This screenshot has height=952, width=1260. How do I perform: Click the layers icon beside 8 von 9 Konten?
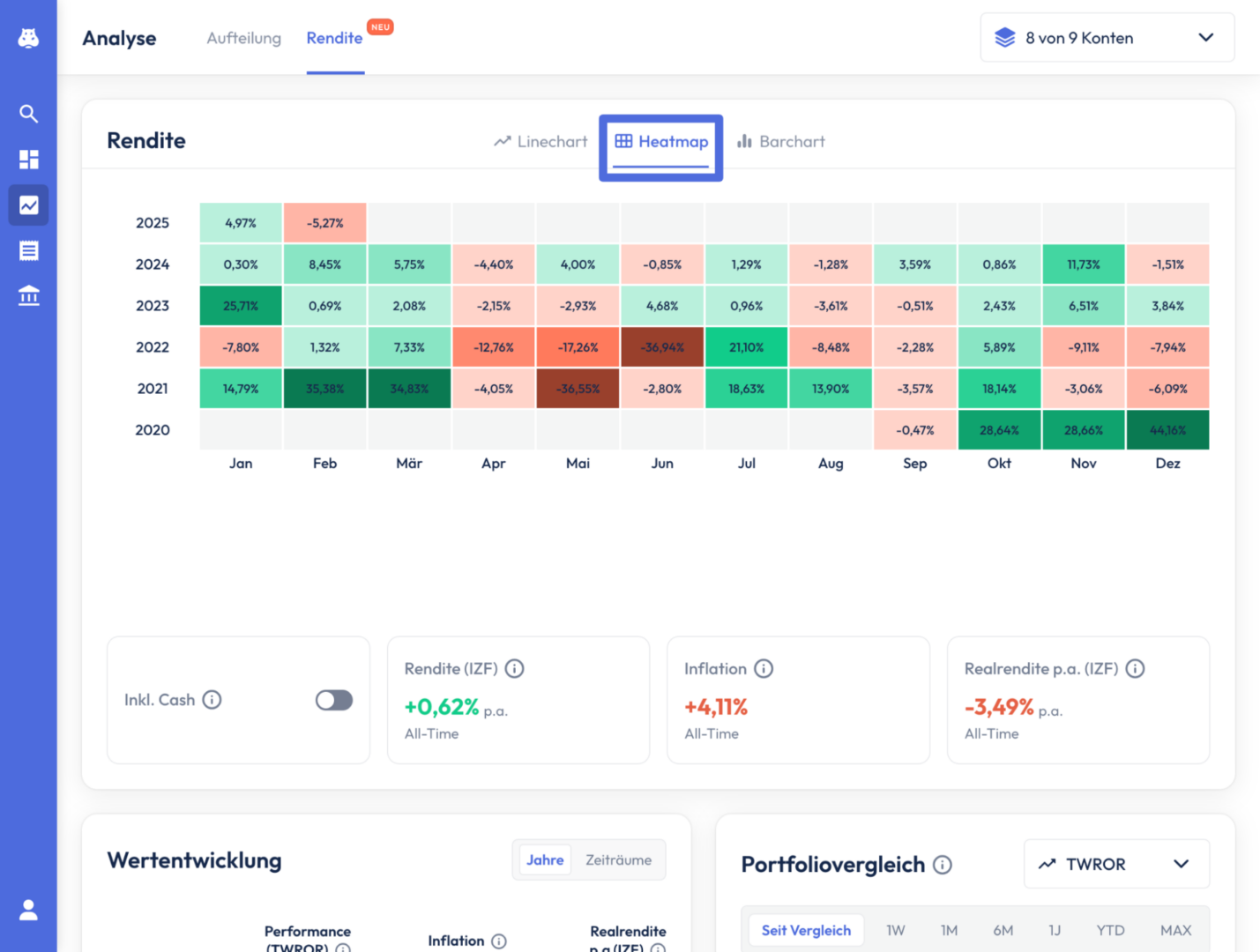tap(1005, 38)
